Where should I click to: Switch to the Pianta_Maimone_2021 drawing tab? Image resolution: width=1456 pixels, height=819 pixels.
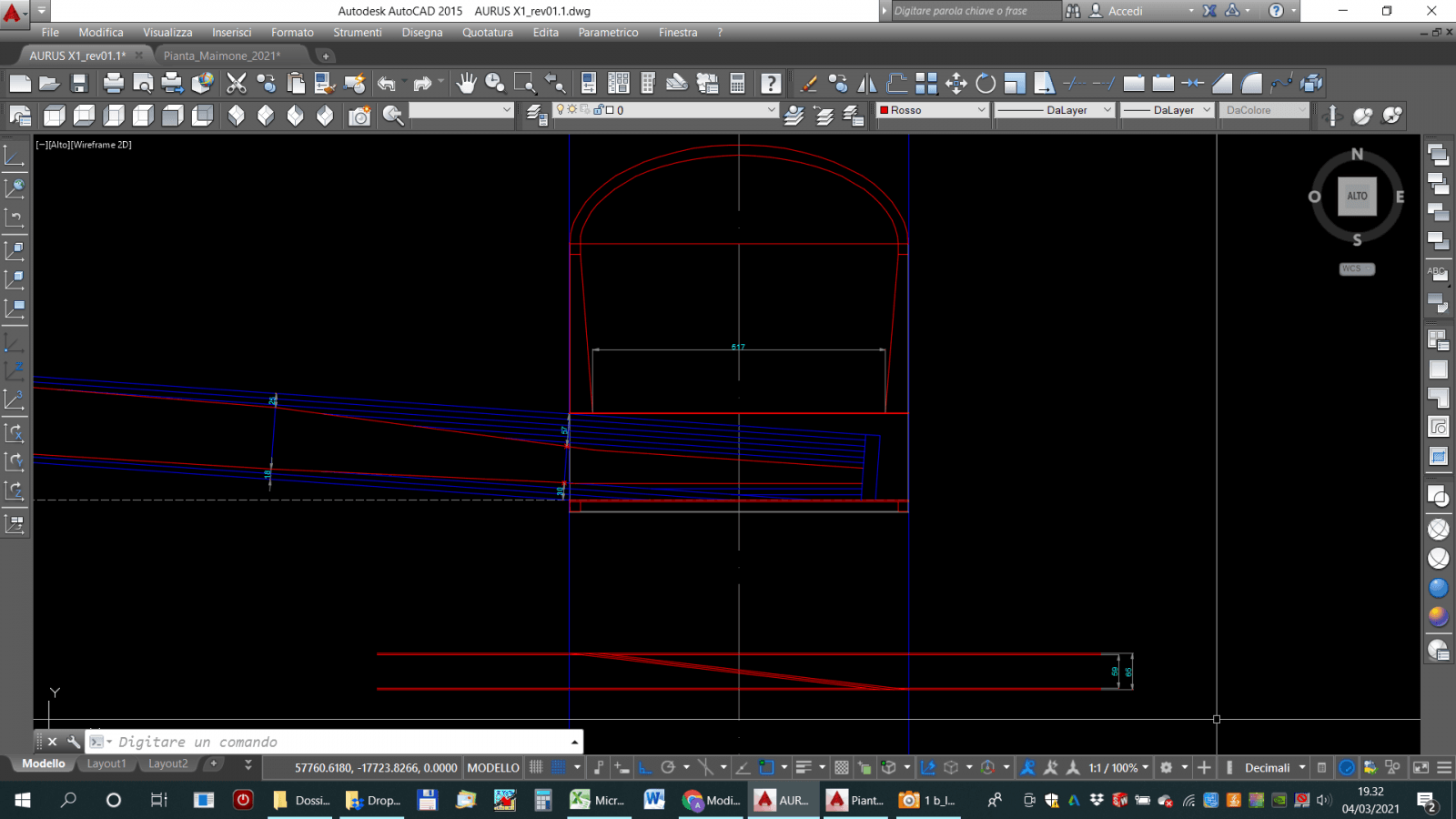click(222, 56)
